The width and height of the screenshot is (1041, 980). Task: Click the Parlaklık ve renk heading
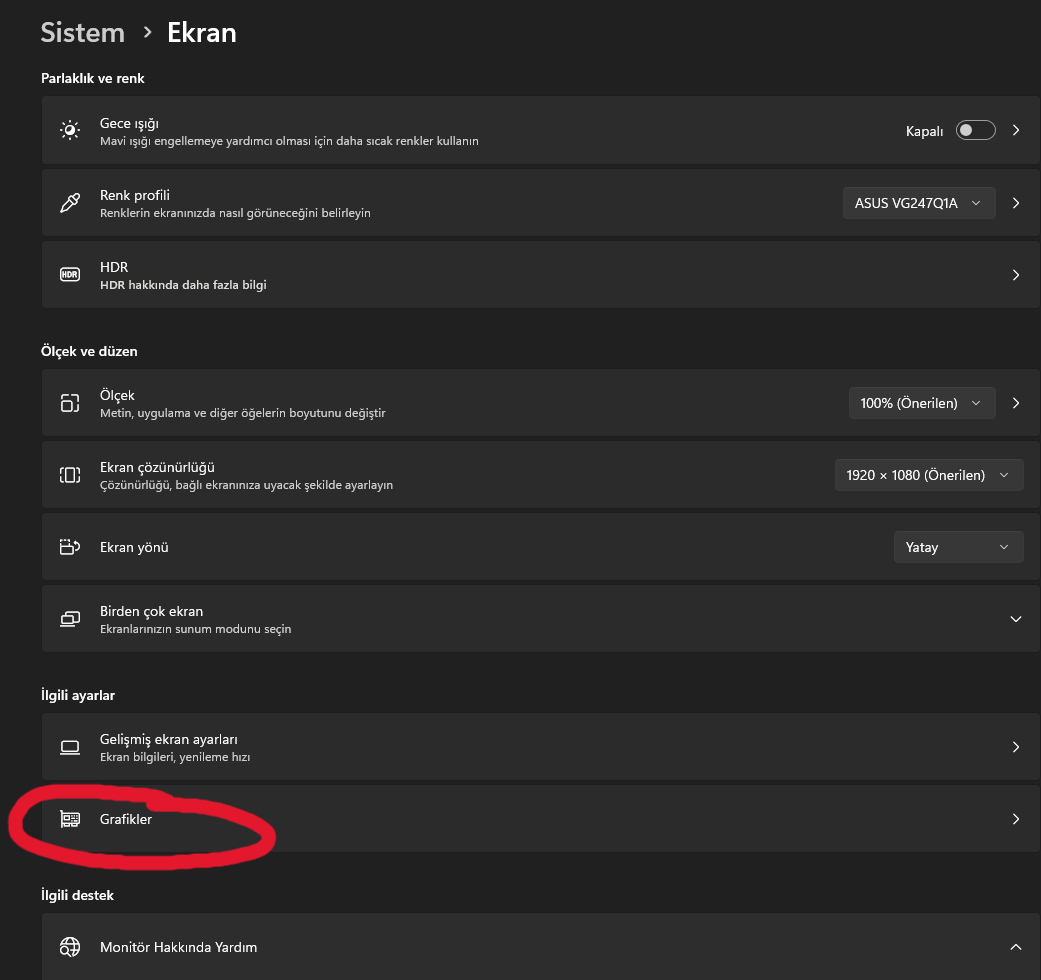point(93,78)
